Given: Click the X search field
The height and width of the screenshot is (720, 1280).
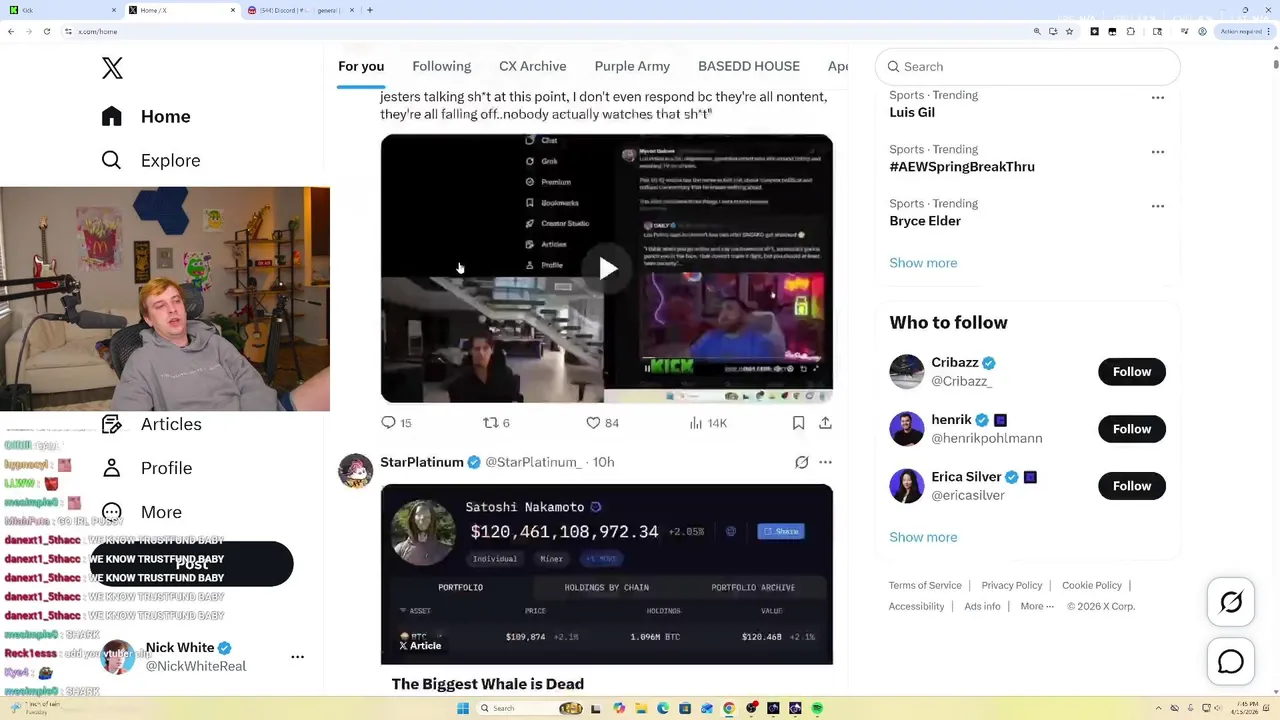Looking at the screenshot, I should [1028, 66].
